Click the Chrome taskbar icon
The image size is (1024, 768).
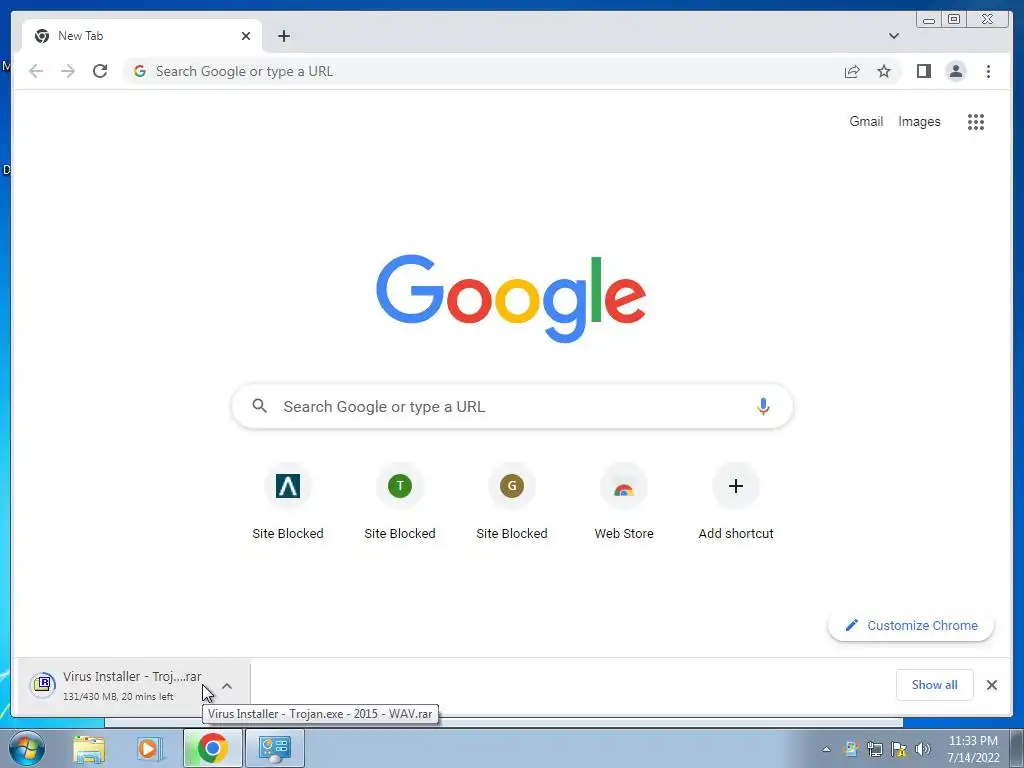[x=212, y=748]
